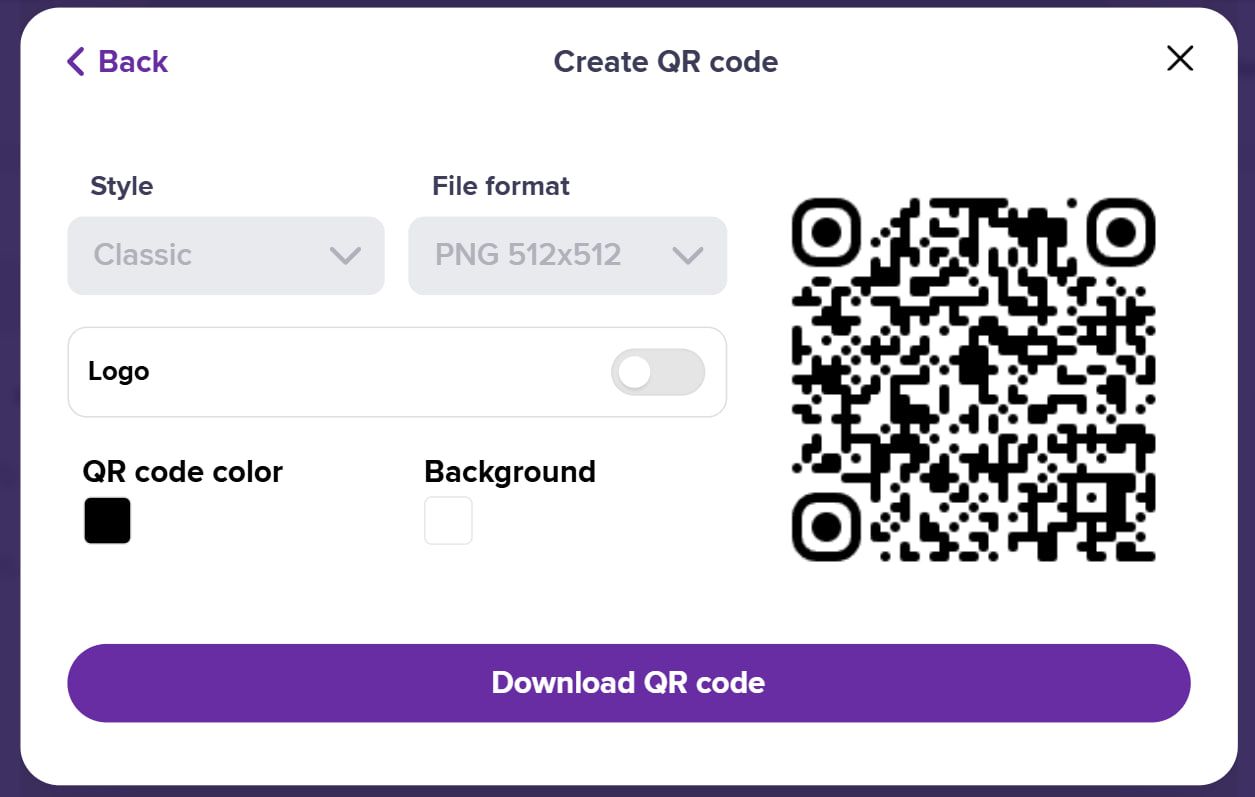
Task: Enable the Logo toggle switch
Action: [x=658, y=372]
